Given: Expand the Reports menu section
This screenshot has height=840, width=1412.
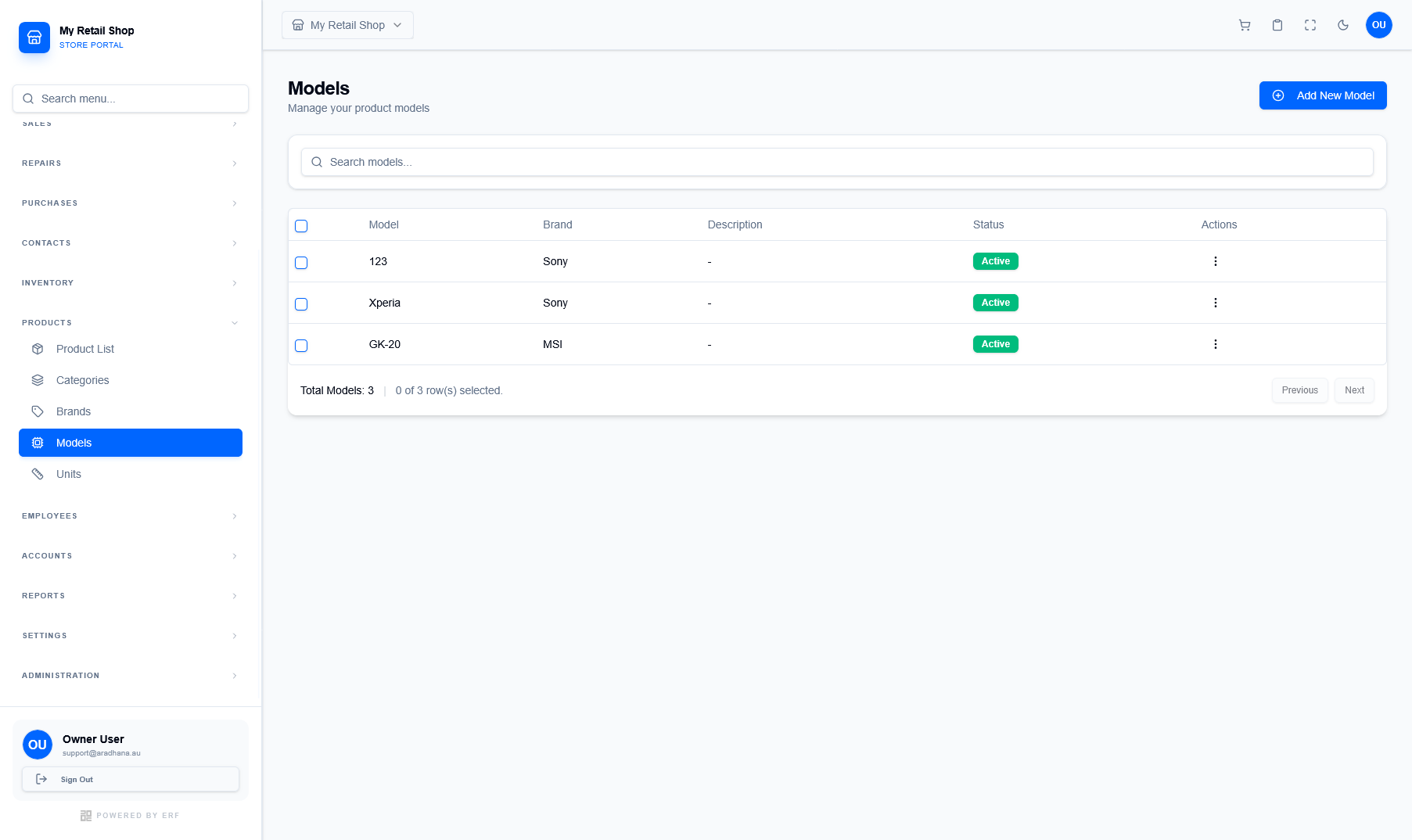Looking at the screenshot, I should point(131,596).
